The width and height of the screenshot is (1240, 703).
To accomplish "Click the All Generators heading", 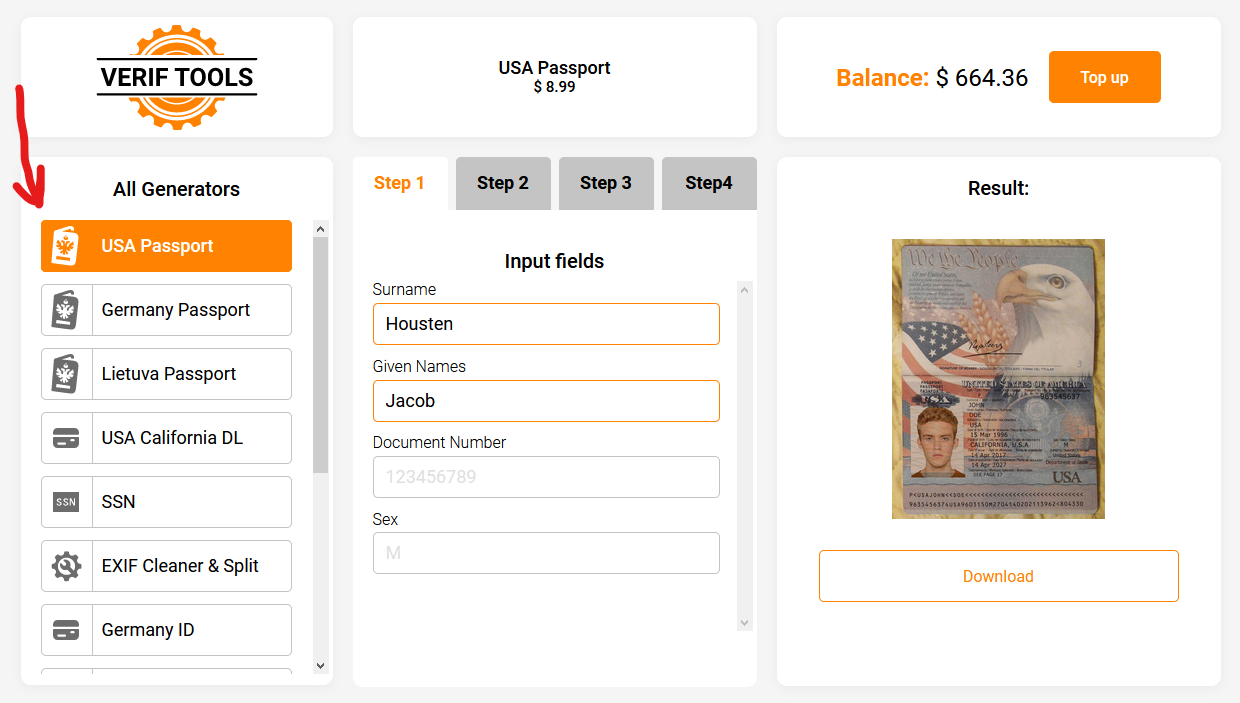I will coord(176,189).
